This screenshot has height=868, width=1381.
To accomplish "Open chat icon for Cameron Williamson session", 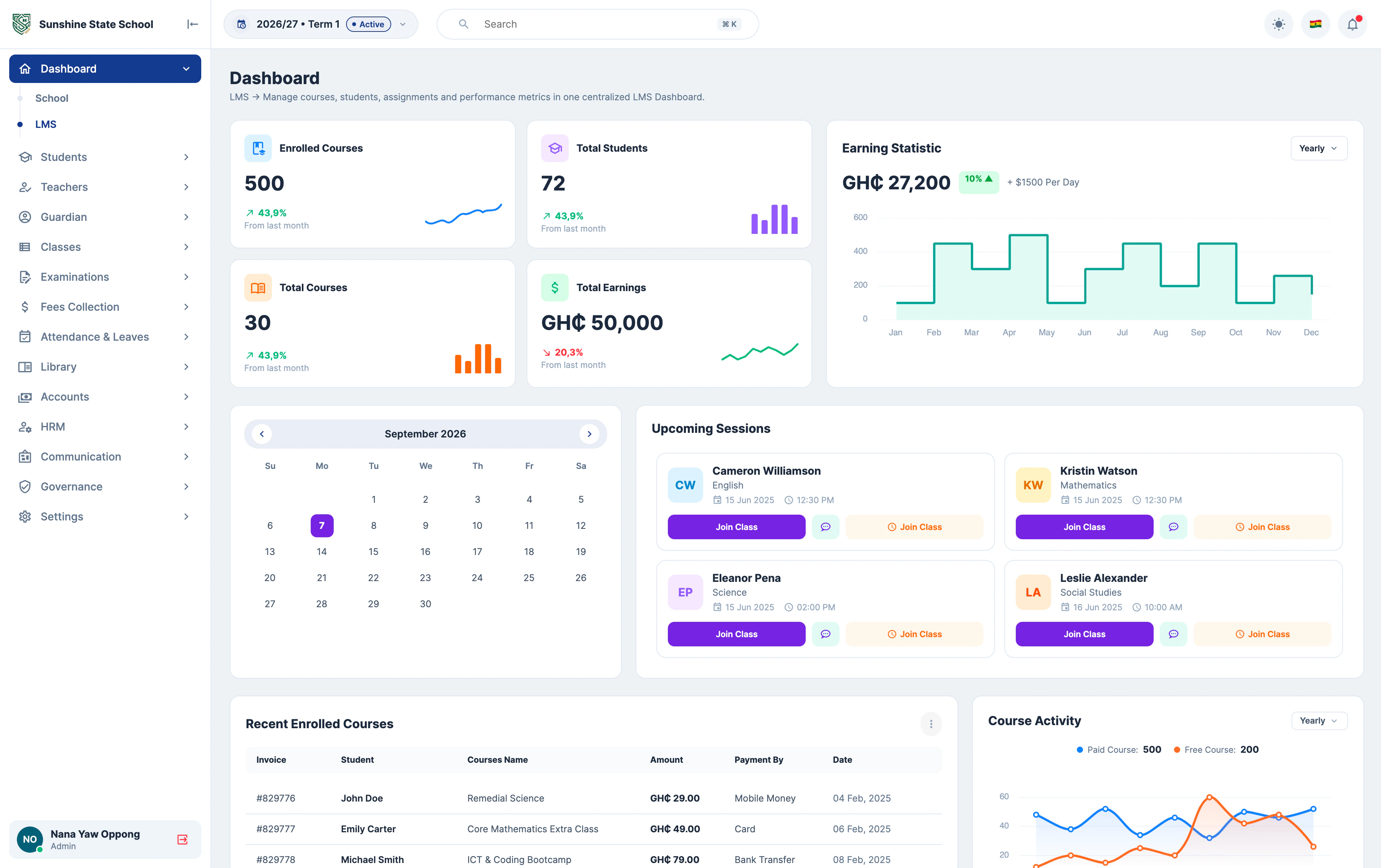I will pos(825,527).
